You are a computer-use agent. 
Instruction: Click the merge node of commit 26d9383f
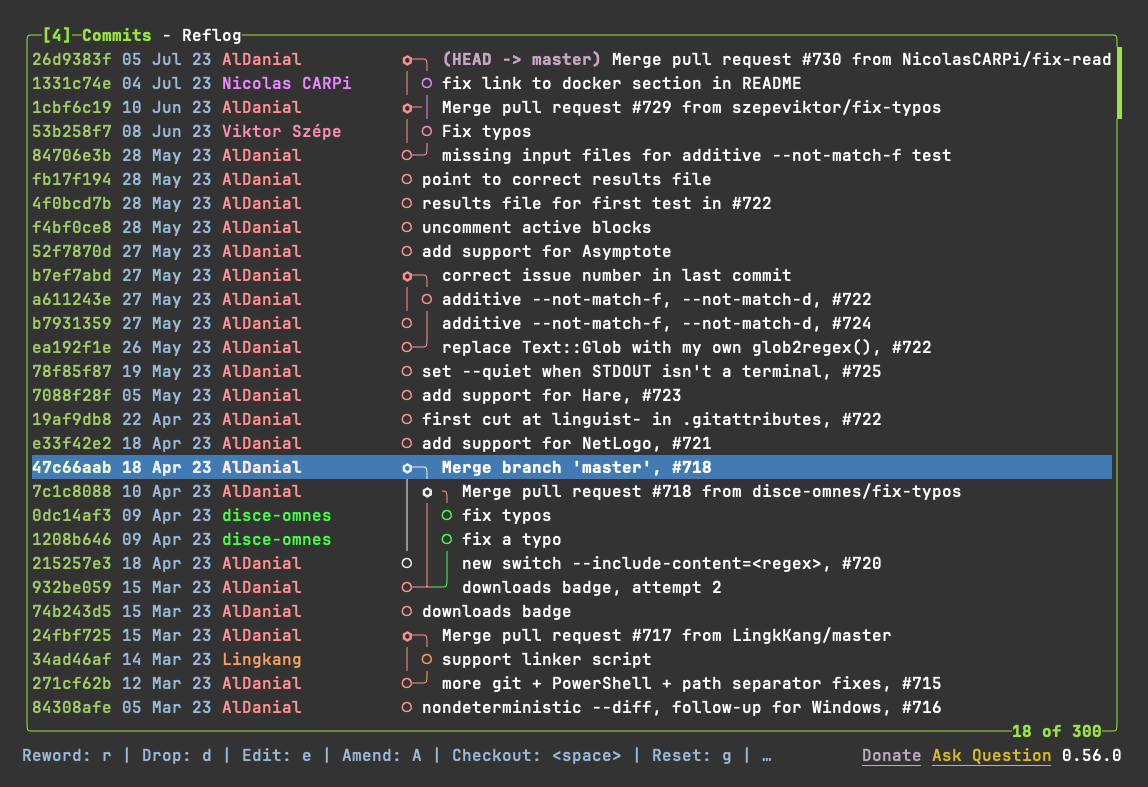(407, 60)
